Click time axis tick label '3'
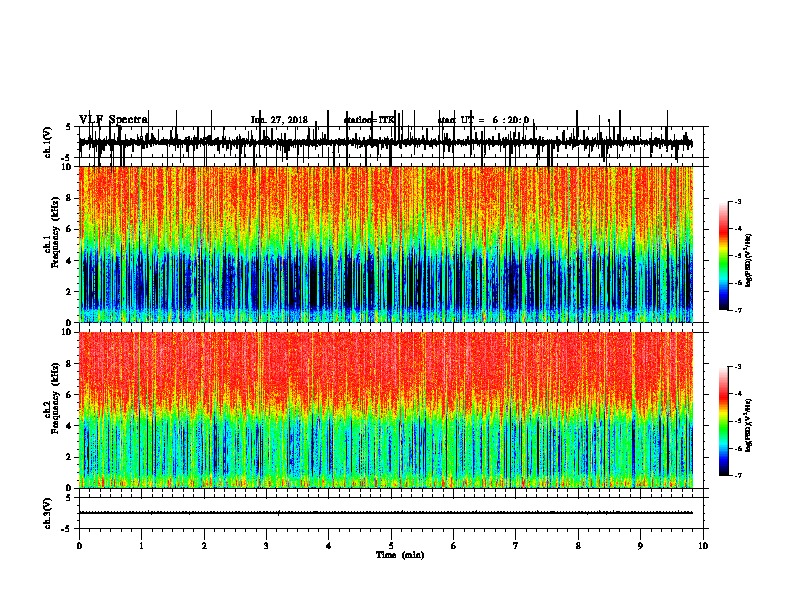Viewport: 792px width, 612px height. point(266,546)
